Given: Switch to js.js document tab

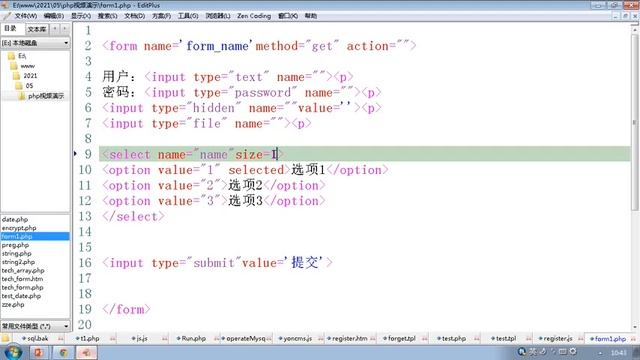Looking at the screenshot, I should click(x=142, y=339).
